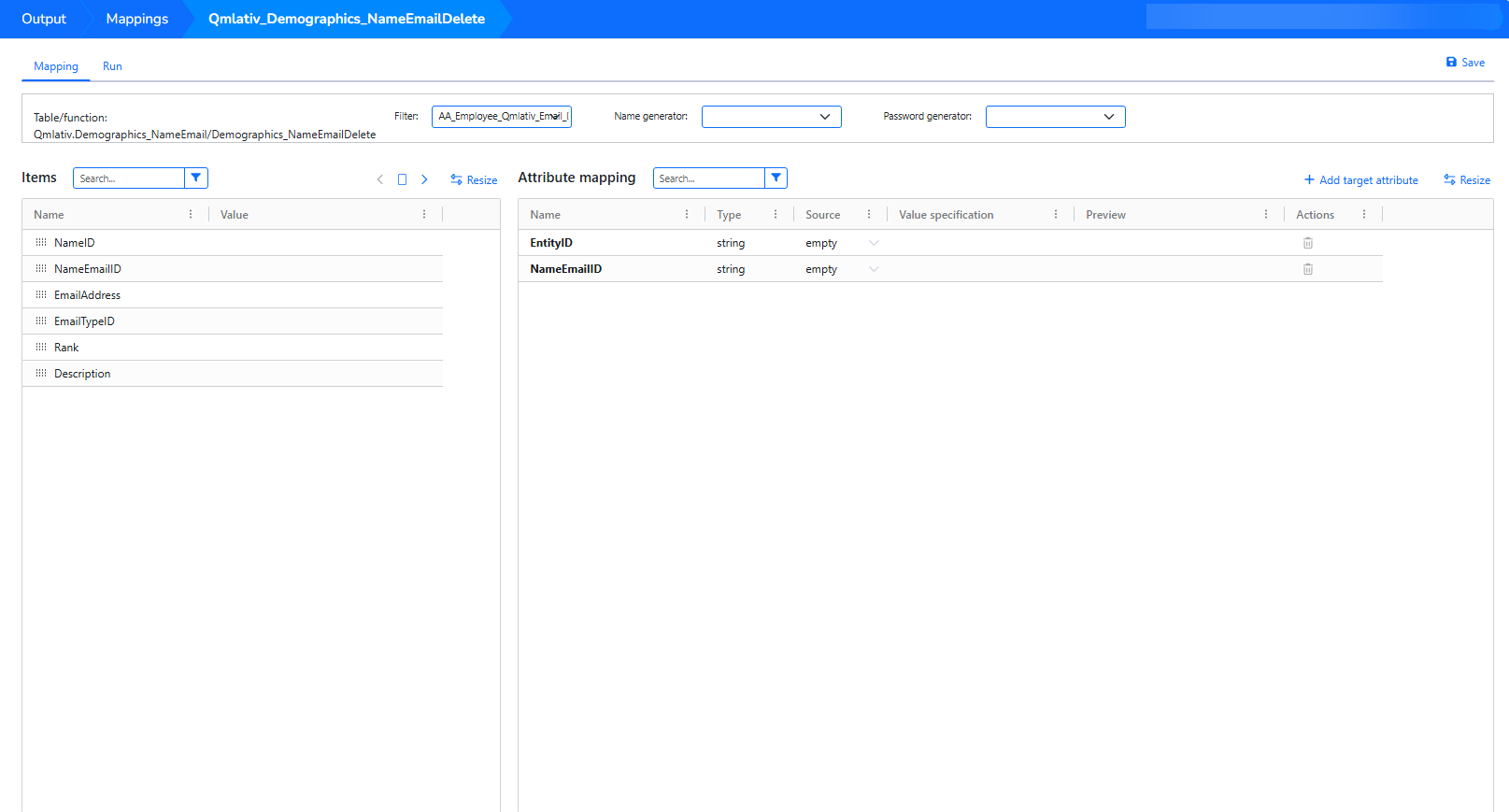Click the Items search filter funnel icon
The height and width of the screenshot is (812, 1509).
[196, 178]
